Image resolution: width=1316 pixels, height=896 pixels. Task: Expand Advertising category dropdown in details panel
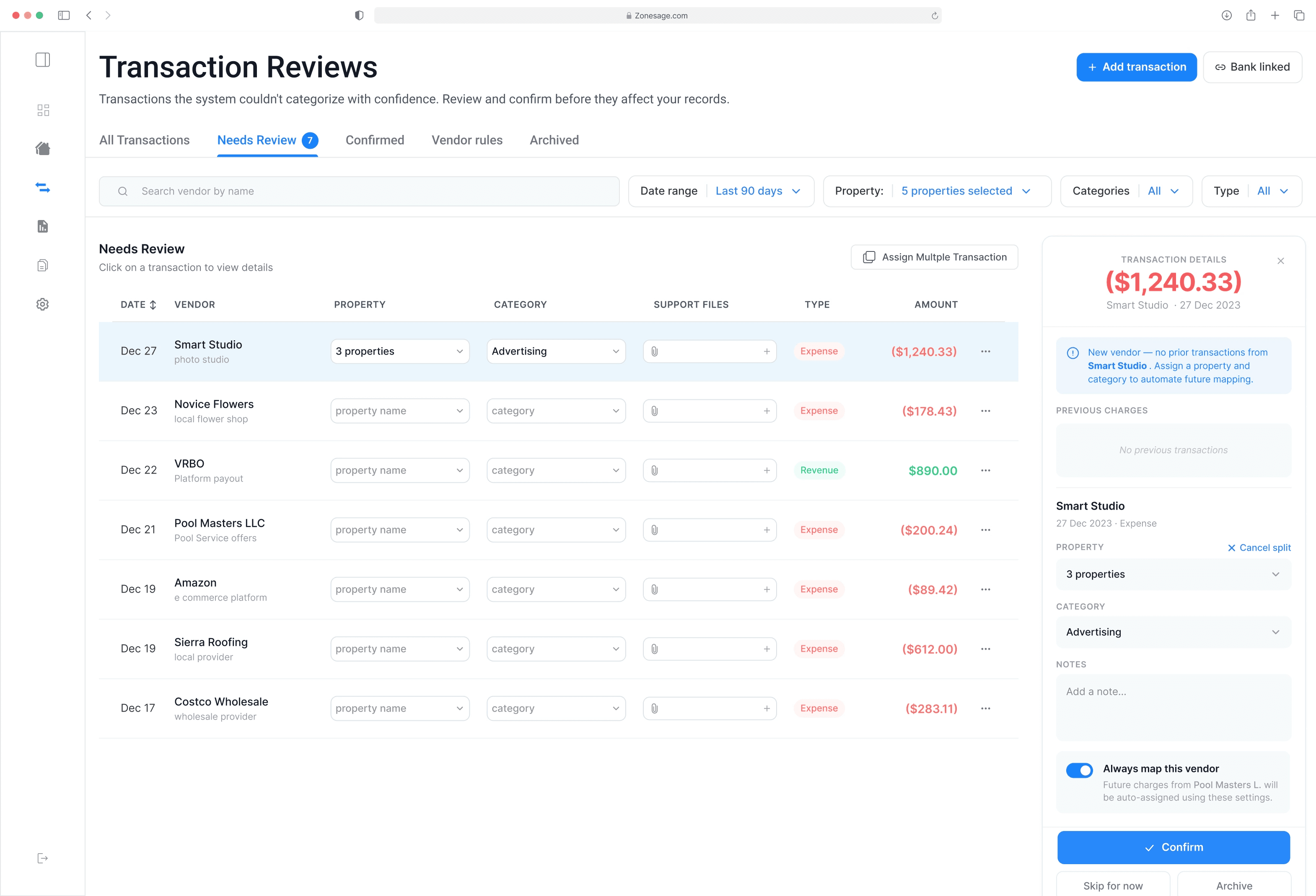[x=1174, y=632]
